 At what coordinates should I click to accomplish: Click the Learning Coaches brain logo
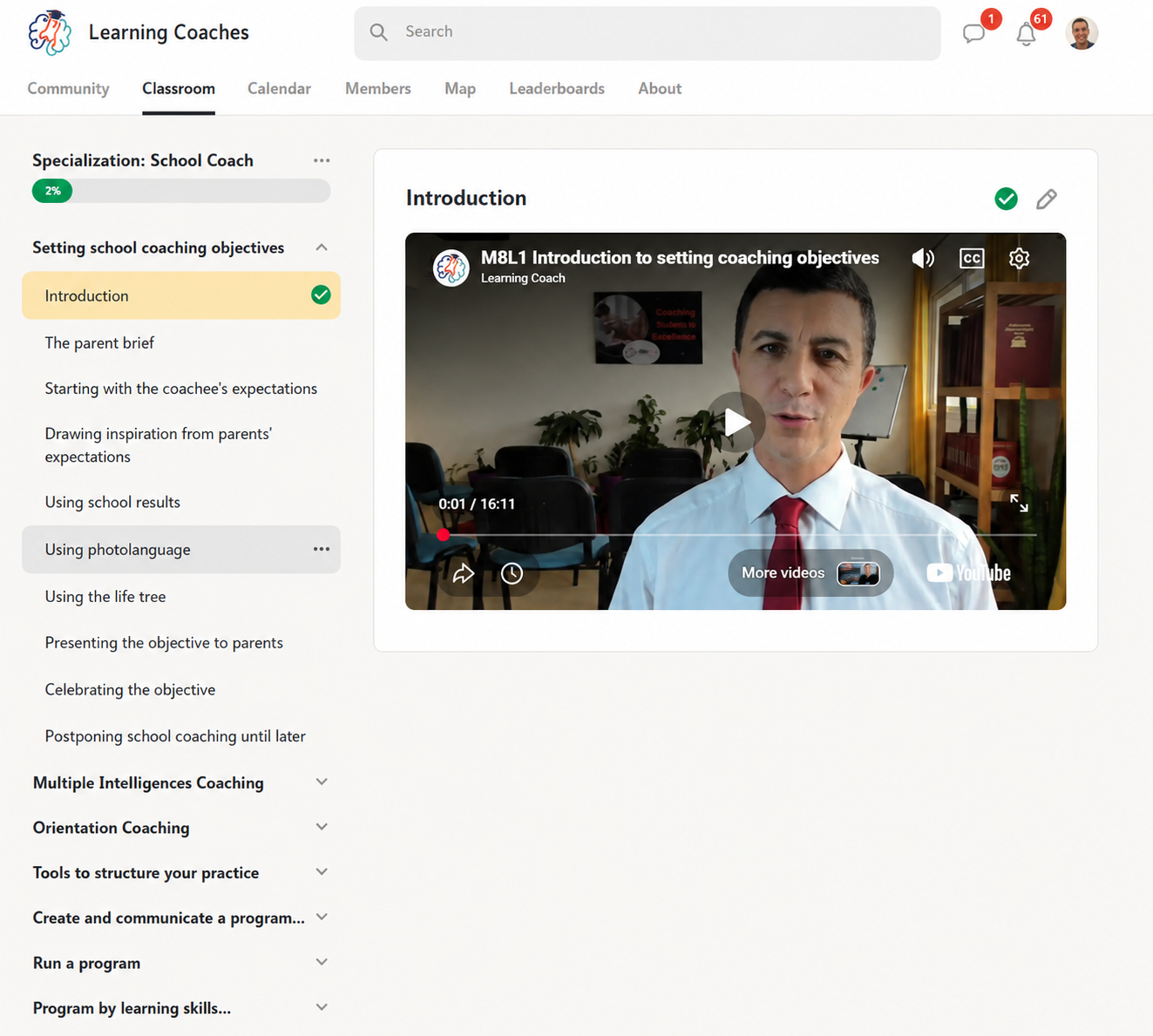click(x=50, y=32)
